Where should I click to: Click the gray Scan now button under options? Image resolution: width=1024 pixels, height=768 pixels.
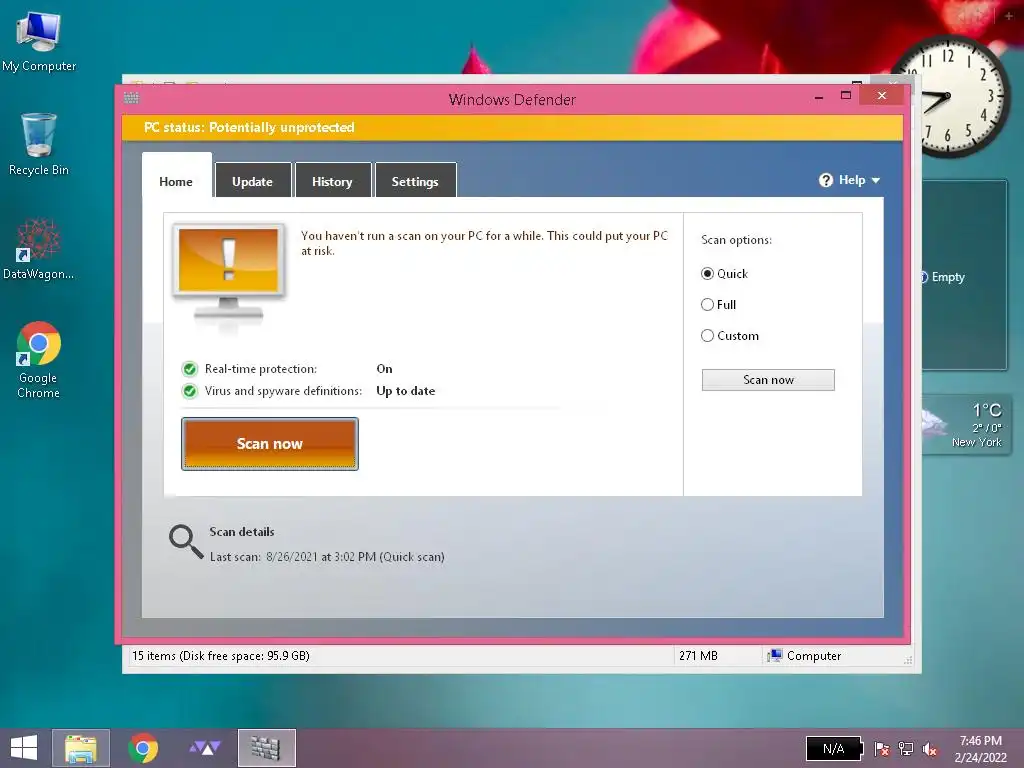coord(768,380)
